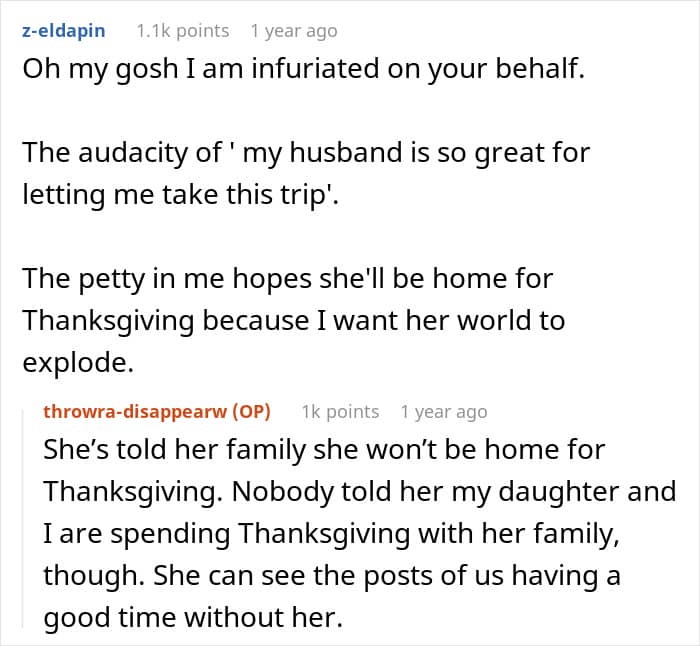
Task: Click the 1k points reply score
Action: tap(340, 412)
